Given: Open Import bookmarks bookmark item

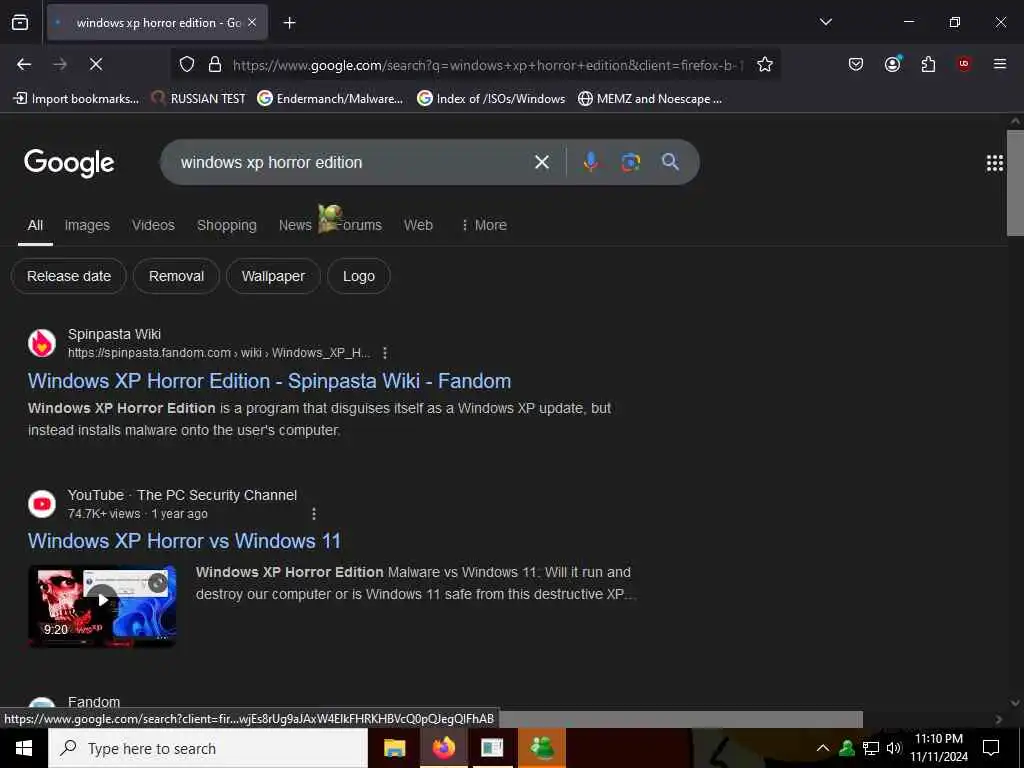Looking at the screenshot, I should click(x=76, y=99).
